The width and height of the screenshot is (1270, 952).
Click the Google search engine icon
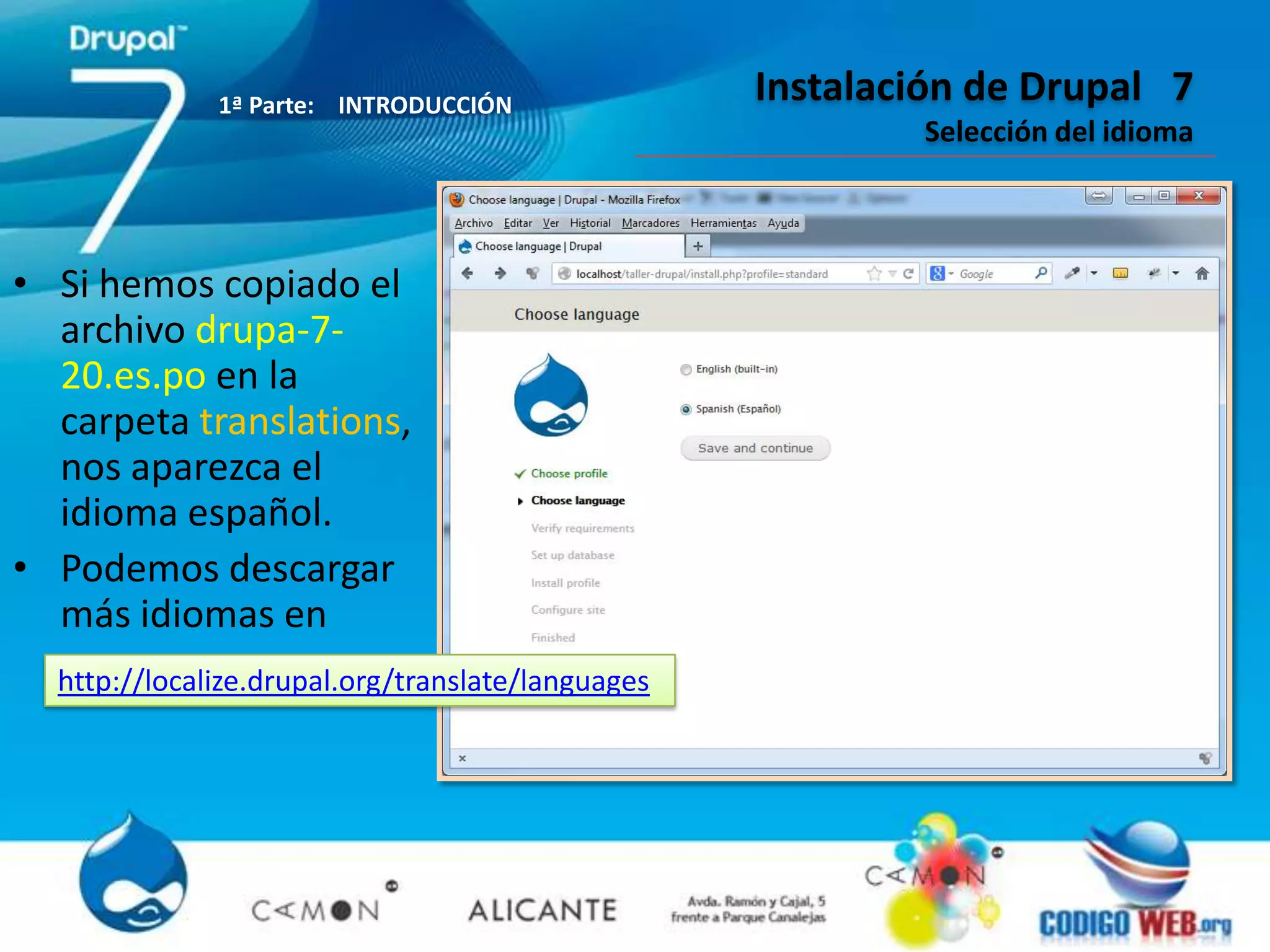coord(937,273)
